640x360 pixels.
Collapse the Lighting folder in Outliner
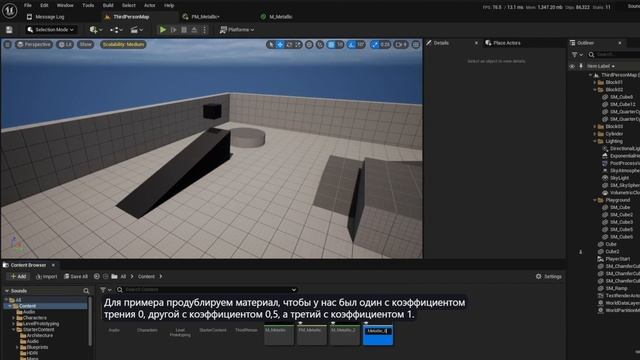coord(595,141)
